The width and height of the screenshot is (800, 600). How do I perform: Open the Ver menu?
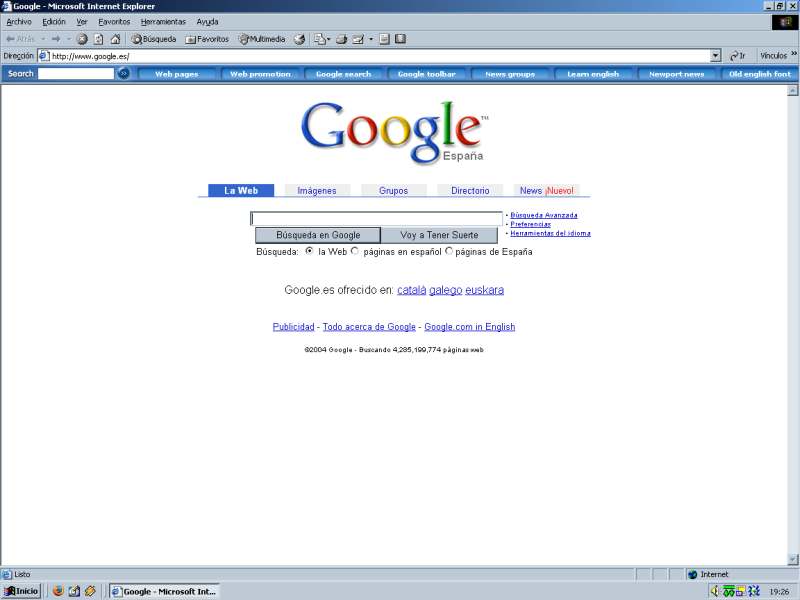click(82, 22)
